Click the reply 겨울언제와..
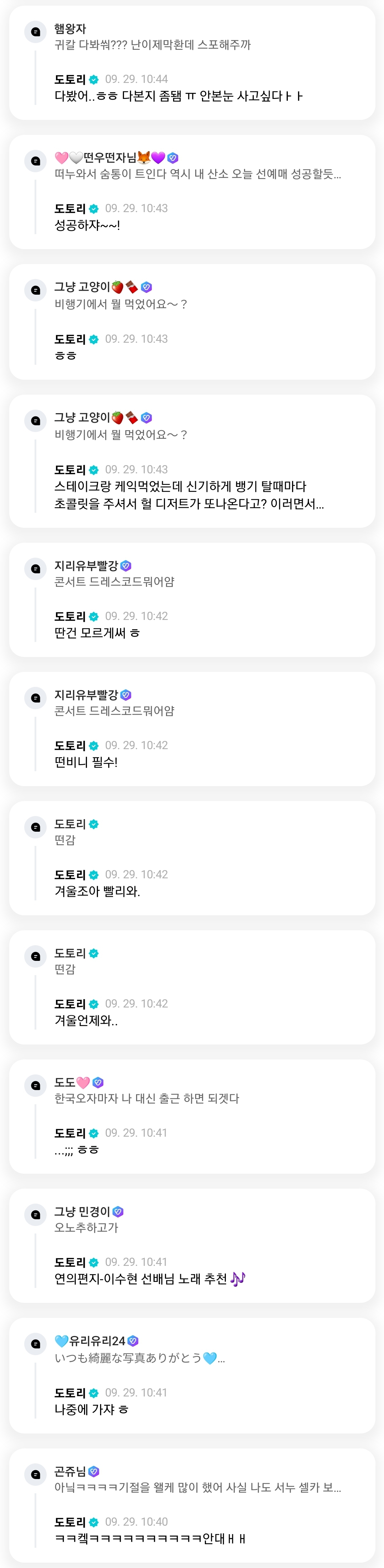The width and height of the screenshot is (384, 1568). click(x=86, y=1020)
